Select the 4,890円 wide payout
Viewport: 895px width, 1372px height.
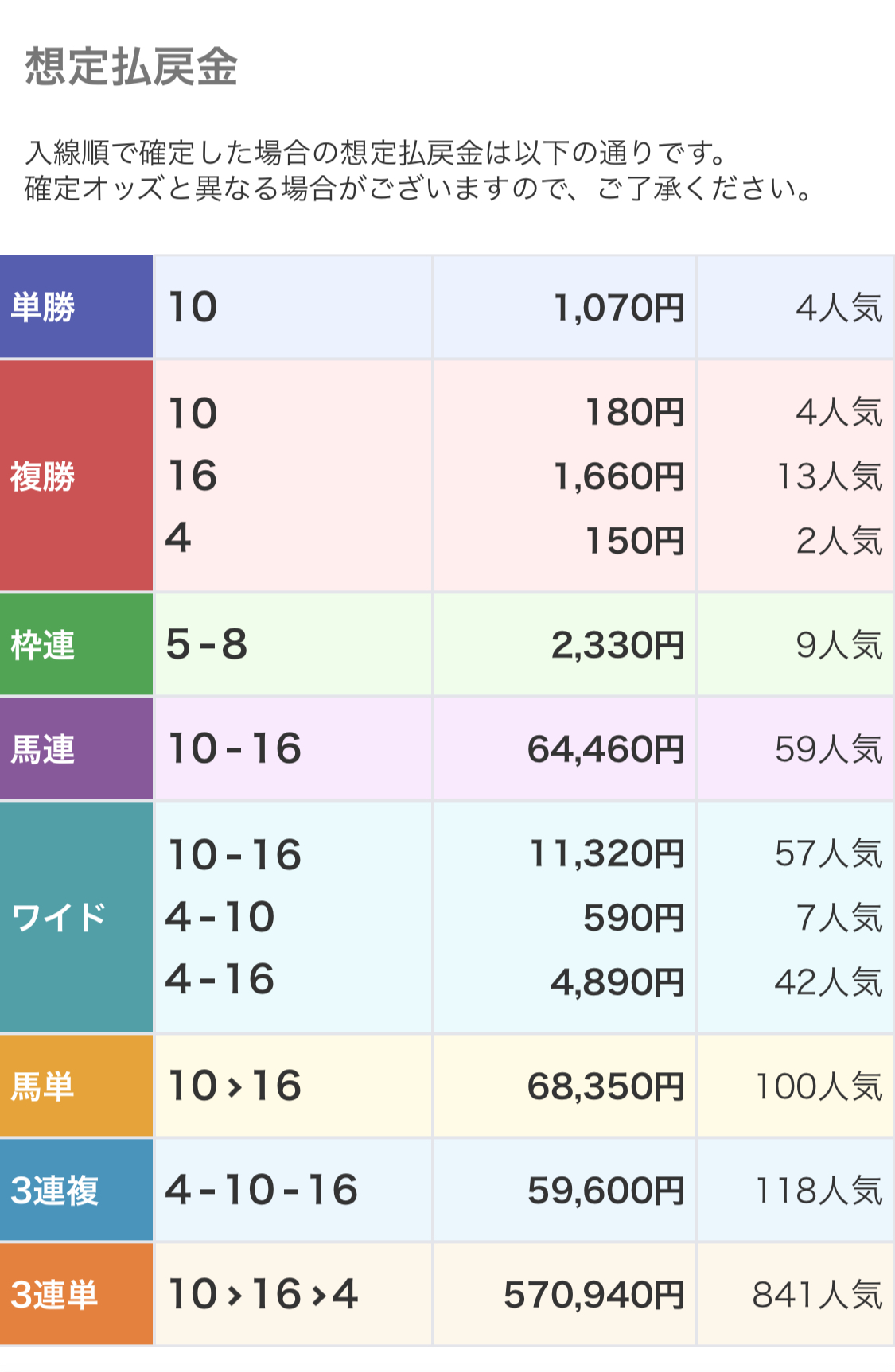(x=617, y=982)
